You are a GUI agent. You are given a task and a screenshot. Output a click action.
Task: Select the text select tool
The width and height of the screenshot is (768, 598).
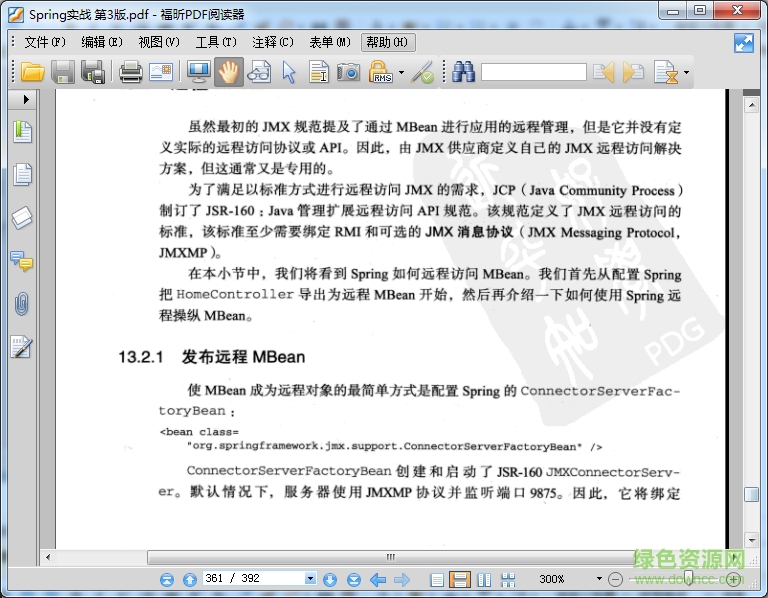[x=319, y=72]
